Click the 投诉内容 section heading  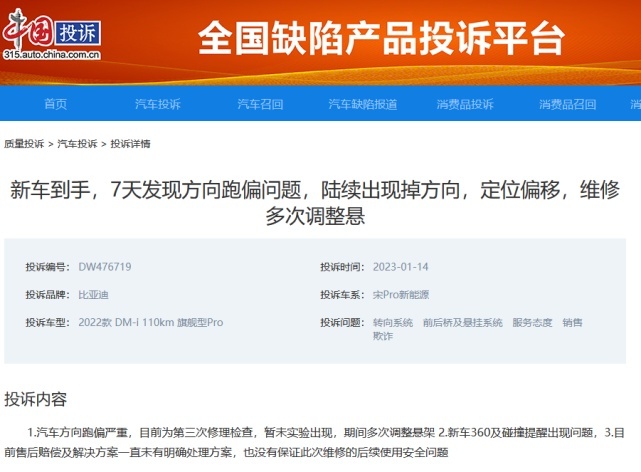click(36, 399)
